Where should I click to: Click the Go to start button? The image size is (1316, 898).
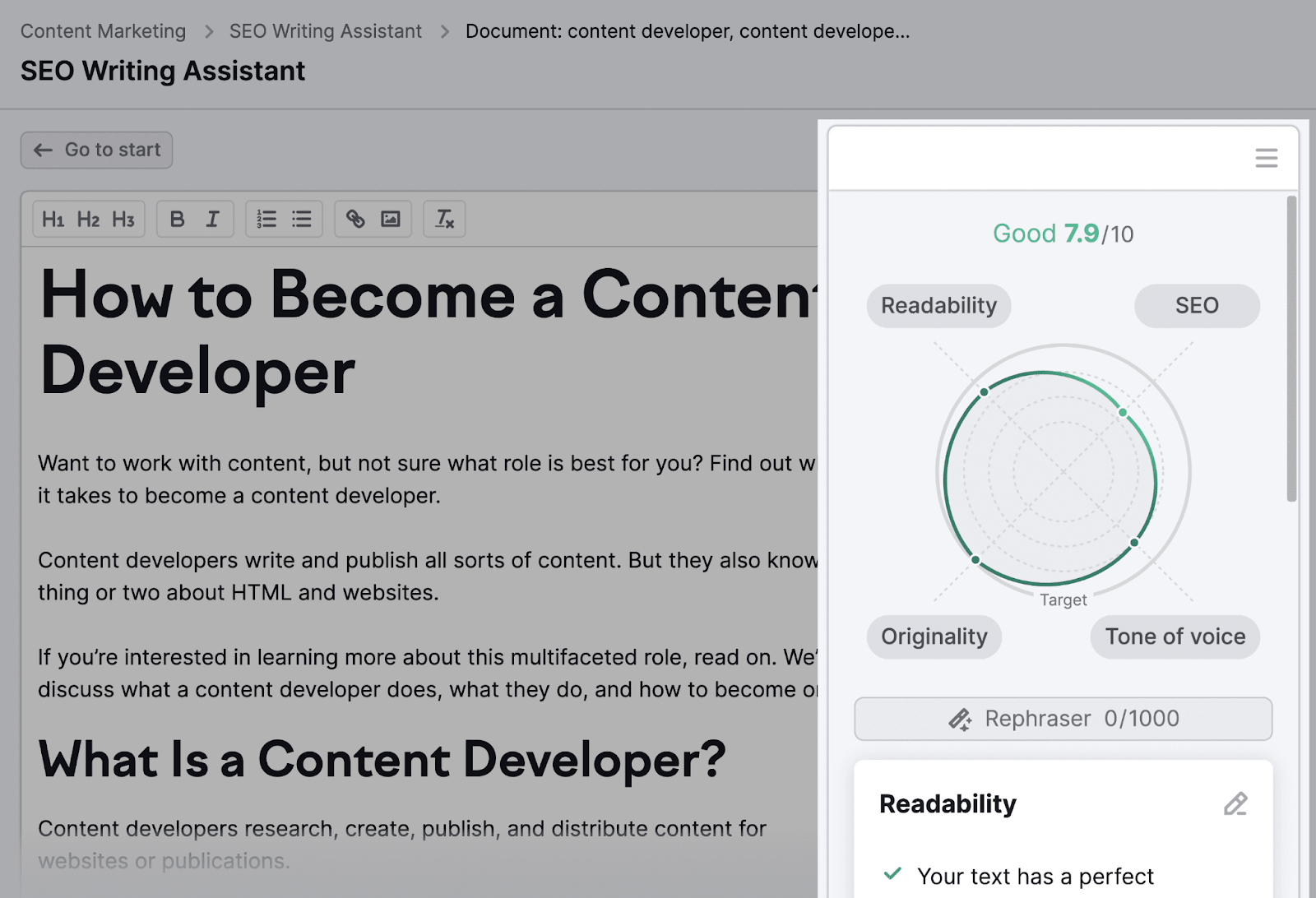(96, 150)
